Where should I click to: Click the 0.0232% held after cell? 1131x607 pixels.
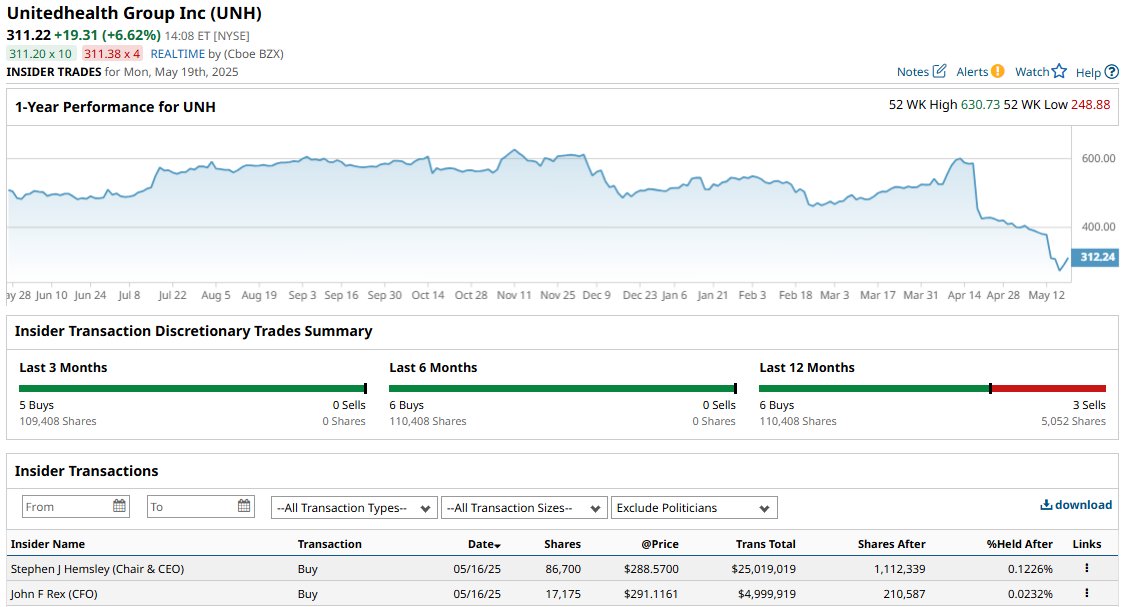click(1030, 594)
